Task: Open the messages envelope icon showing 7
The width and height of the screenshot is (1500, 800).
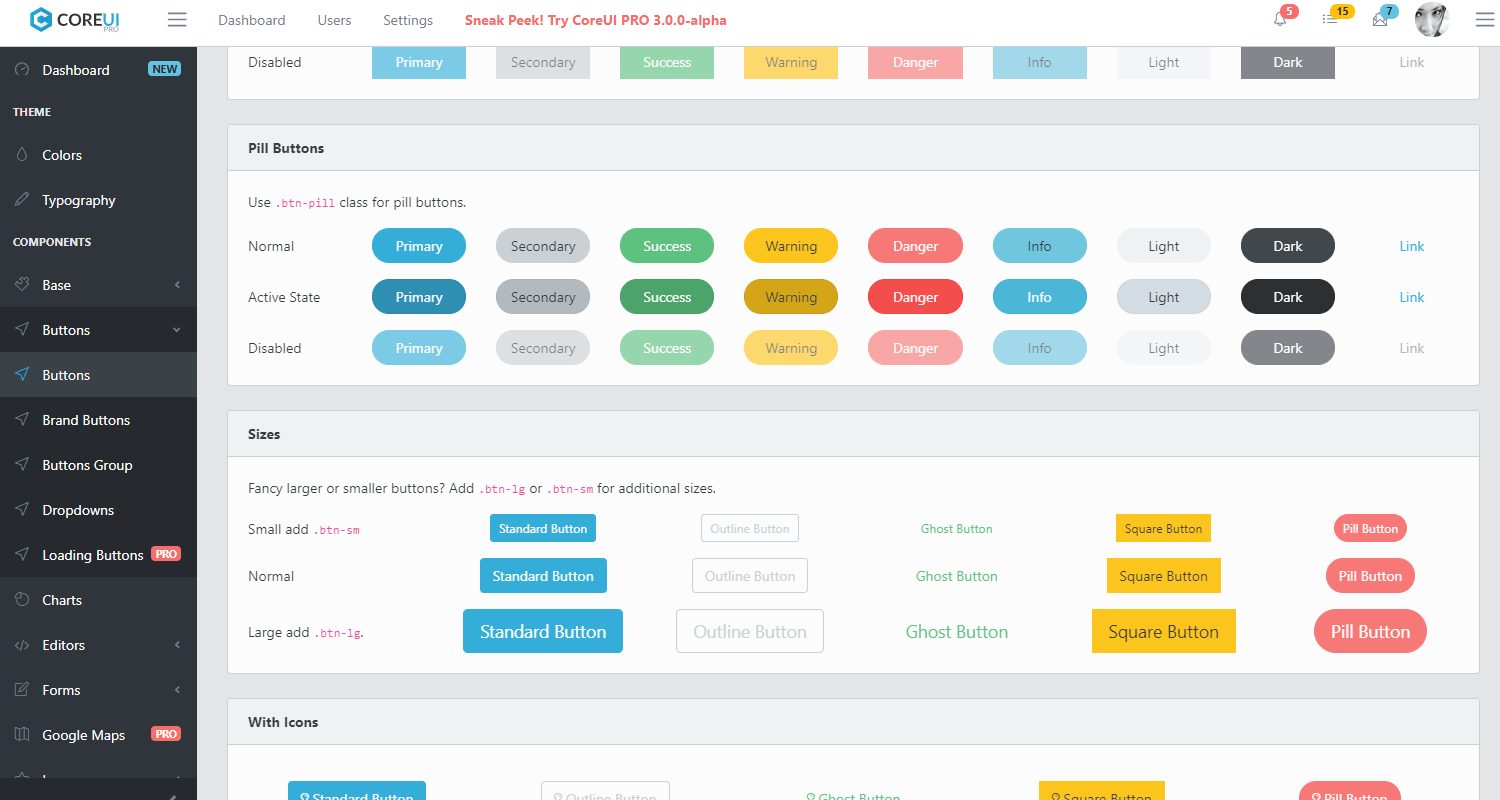Action: click(1381, 19)
